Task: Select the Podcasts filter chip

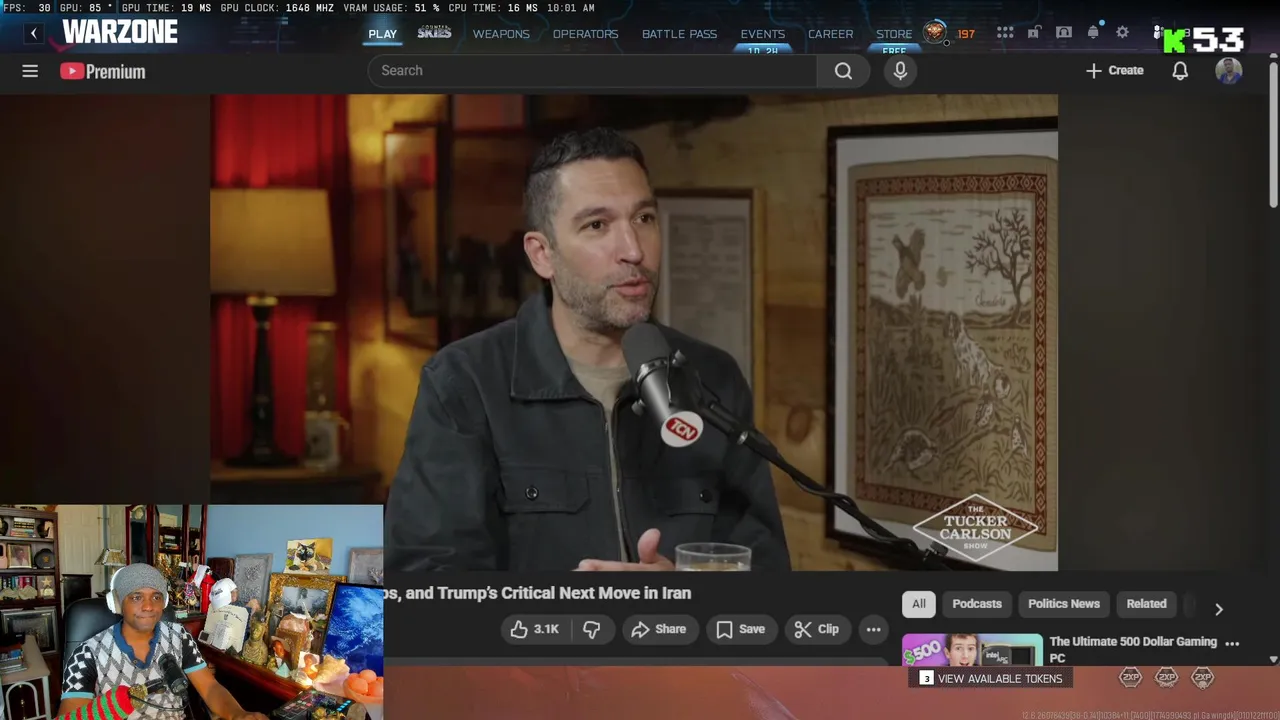Action: (x=977, y=604)
